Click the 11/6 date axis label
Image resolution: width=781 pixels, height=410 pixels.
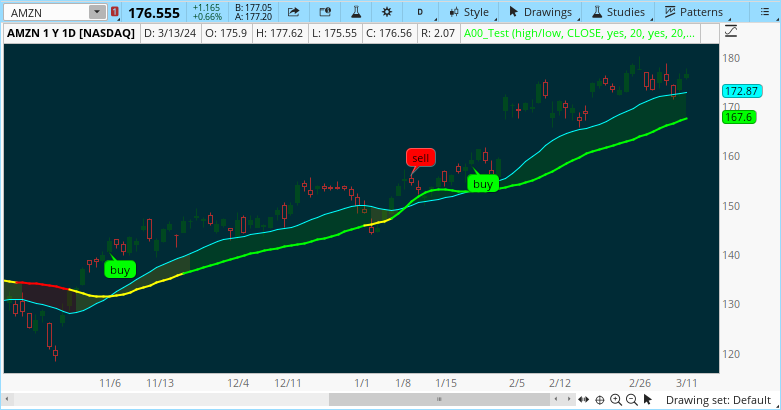click(x=110, y=383)
